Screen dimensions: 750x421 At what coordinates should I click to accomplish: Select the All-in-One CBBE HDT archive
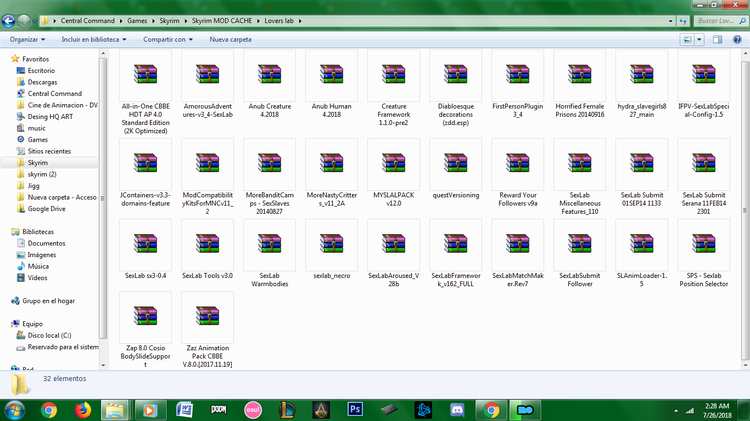145,92
